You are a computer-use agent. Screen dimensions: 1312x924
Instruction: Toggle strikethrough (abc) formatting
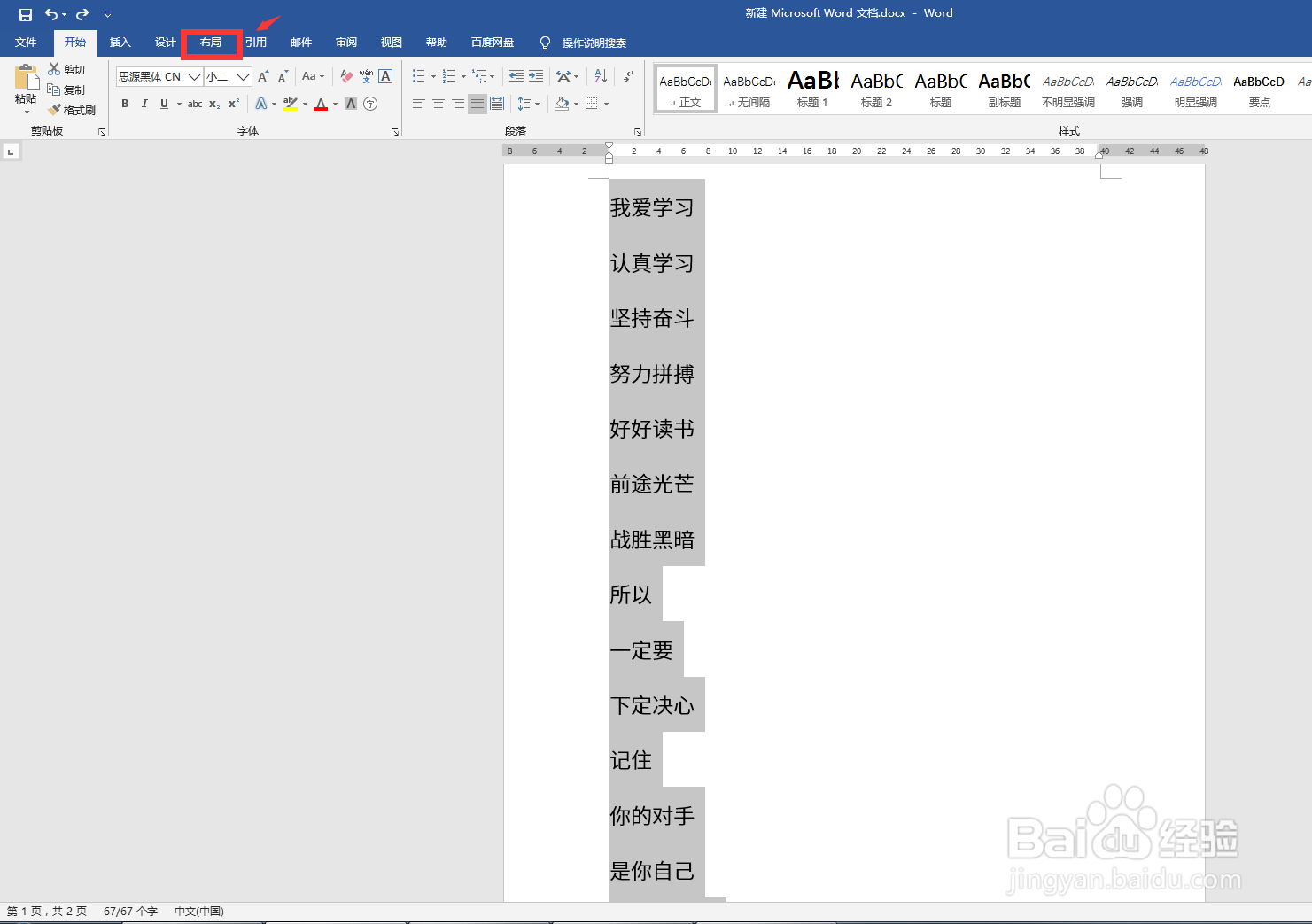click(195, 104)
